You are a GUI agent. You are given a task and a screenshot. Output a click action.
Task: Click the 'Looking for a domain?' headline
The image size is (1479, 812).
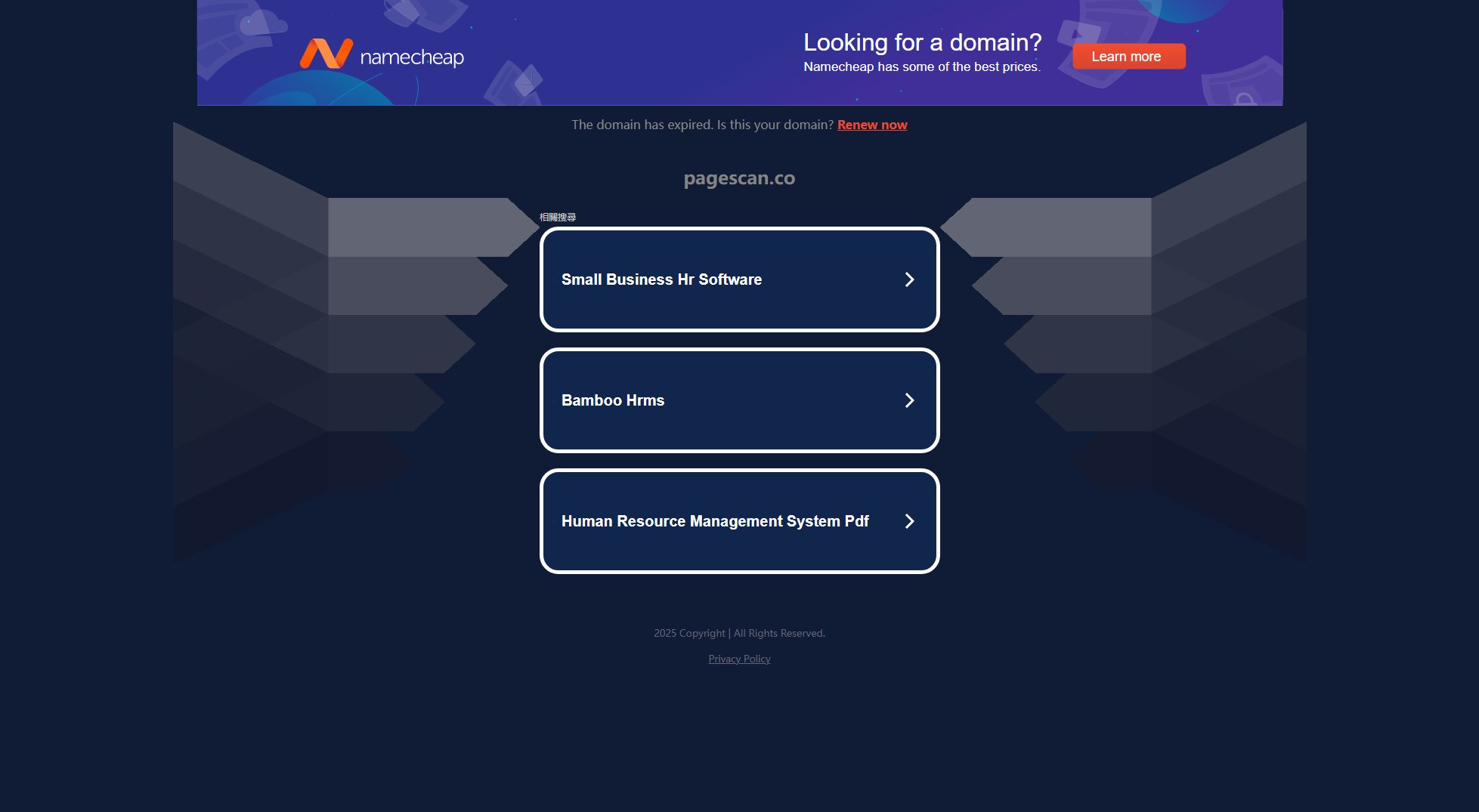[x=922, y=42]
